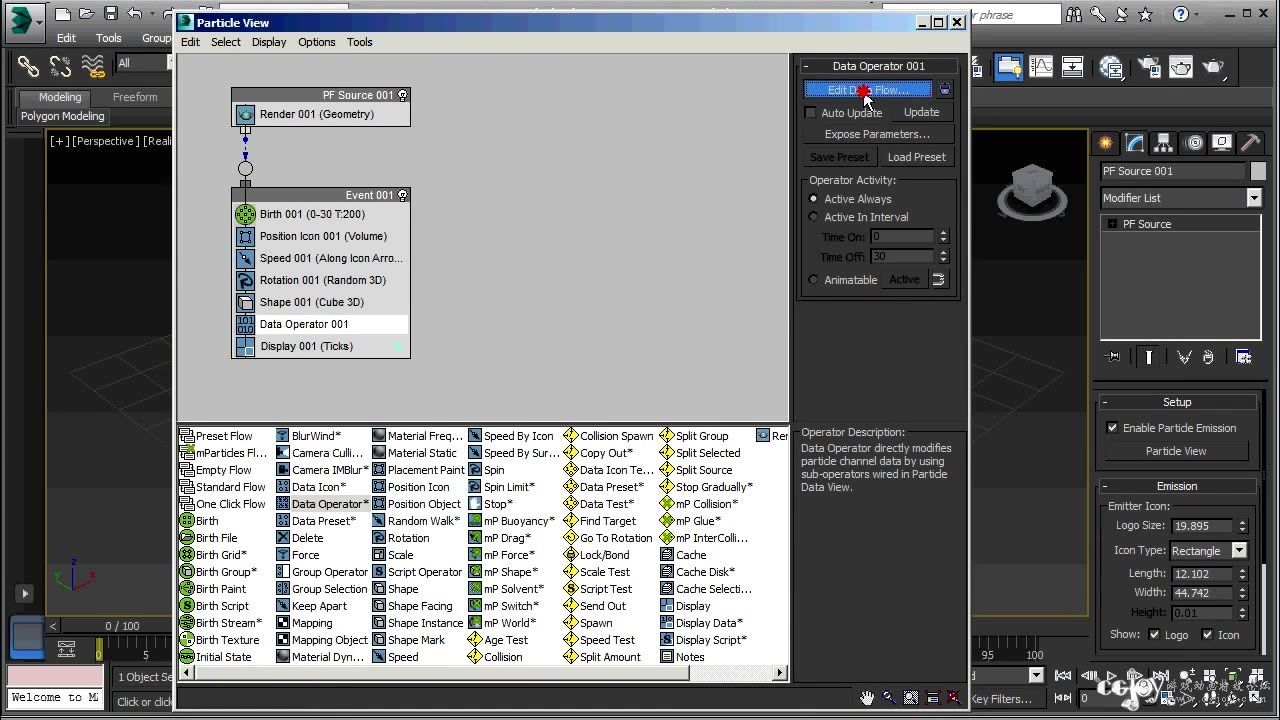Click the Time On spinner arrows
The height and width of the screenshot is (720, 1280).
[x=942, y=237]
